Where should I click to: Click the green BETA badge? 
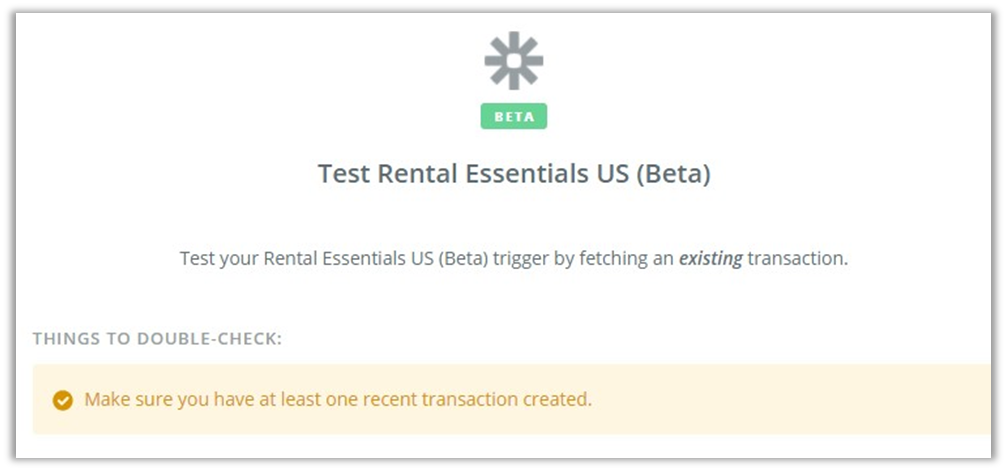click(514, 116)
